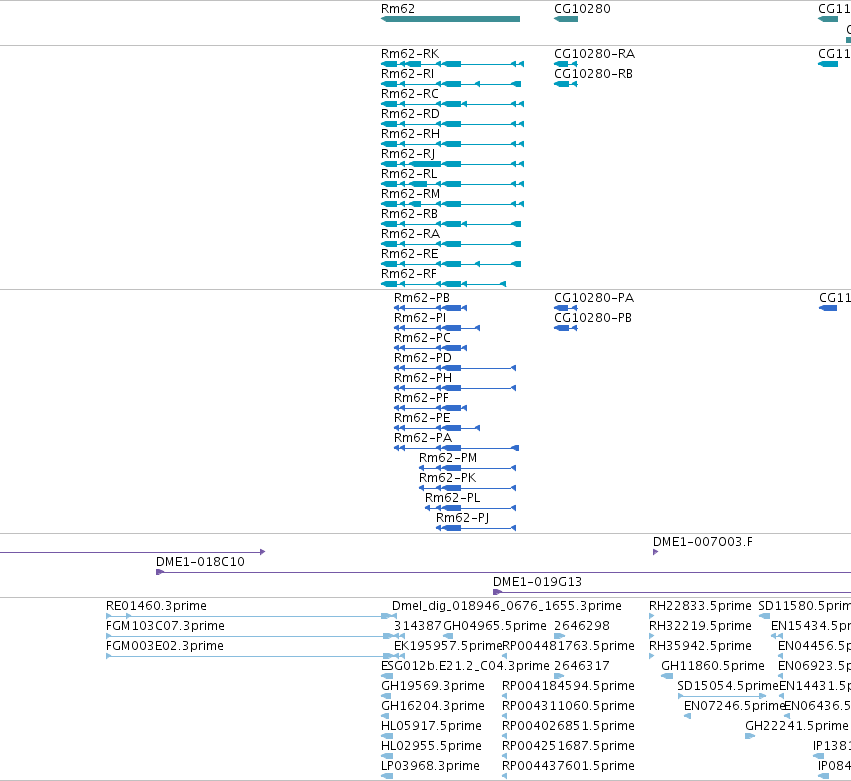Screen dimensions: 851x781
Task: Click CG10280-RA transcript
Action: coord(566,64)
